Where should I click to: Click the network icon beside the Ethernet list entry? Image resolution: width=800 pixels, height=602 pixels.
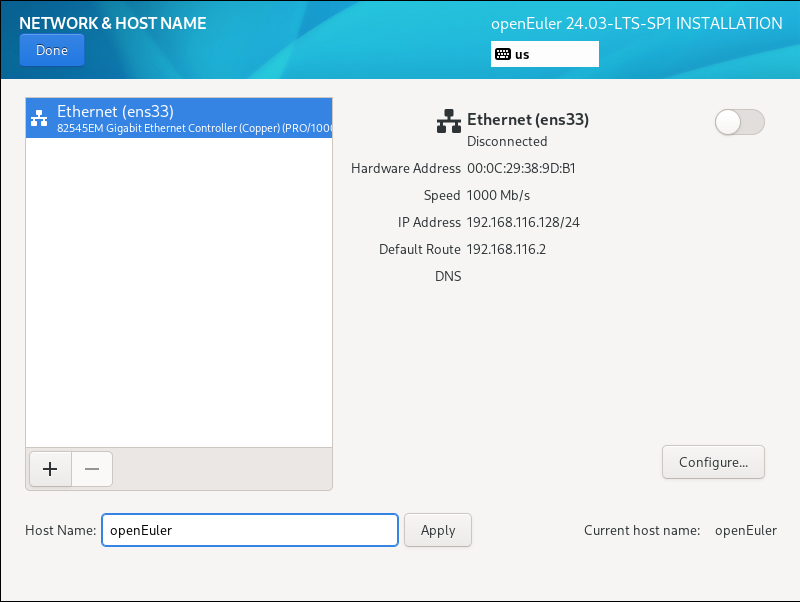pyautogui.click(x=39, y=118)
